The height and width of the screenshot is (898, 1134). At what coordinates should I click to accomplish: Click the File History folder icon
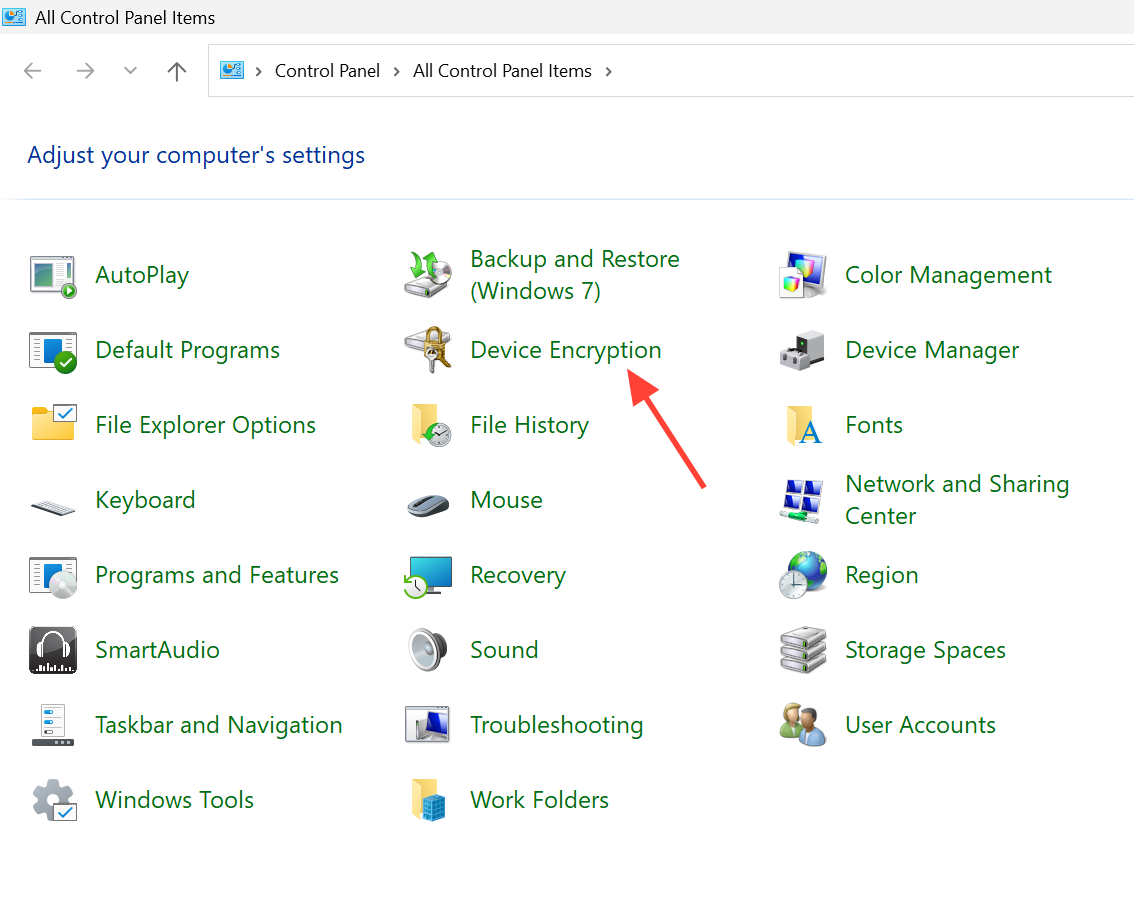tap(431, 425)
